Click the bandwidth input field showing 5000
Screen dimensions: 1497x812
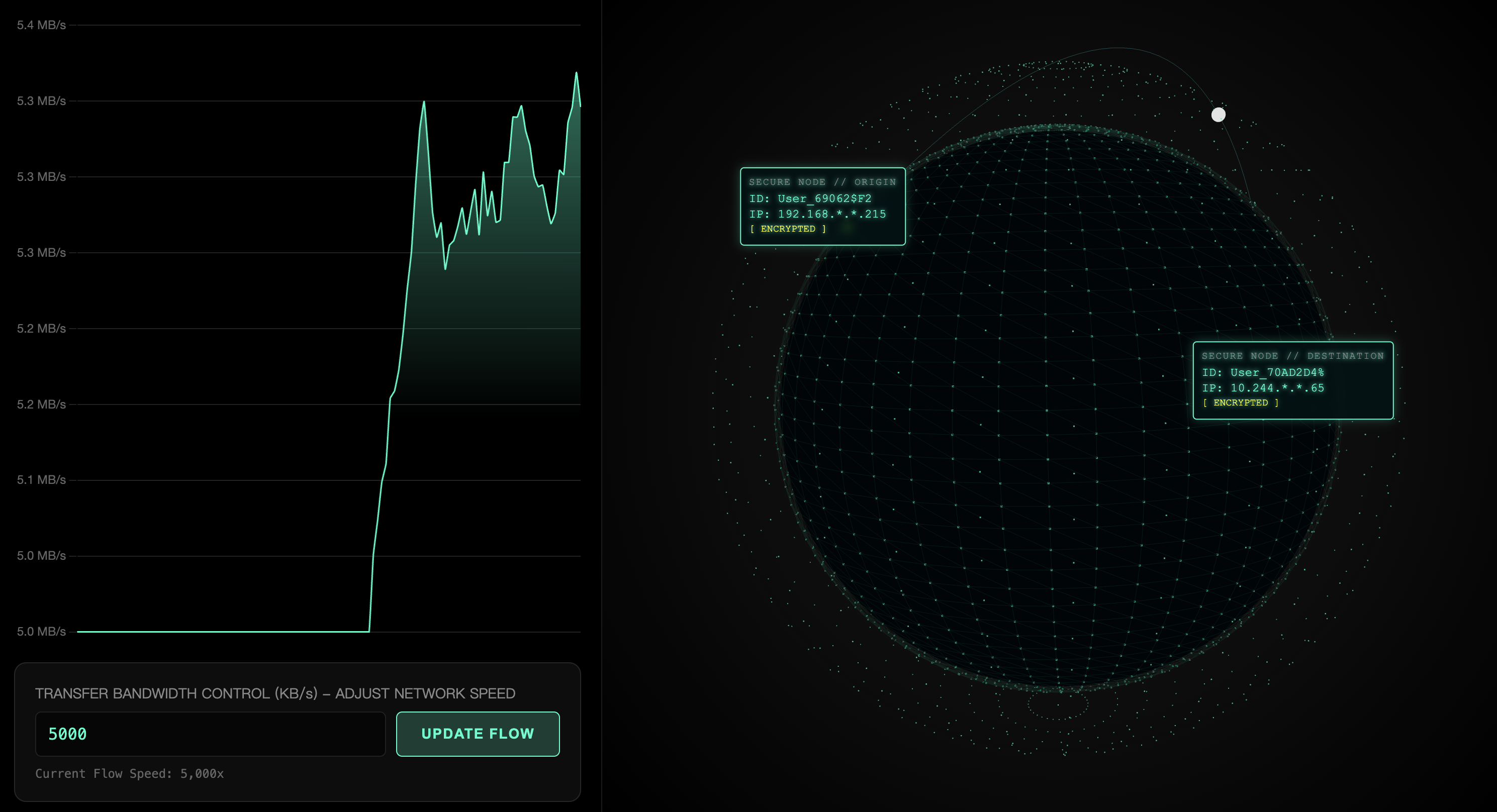coord(210,734)
